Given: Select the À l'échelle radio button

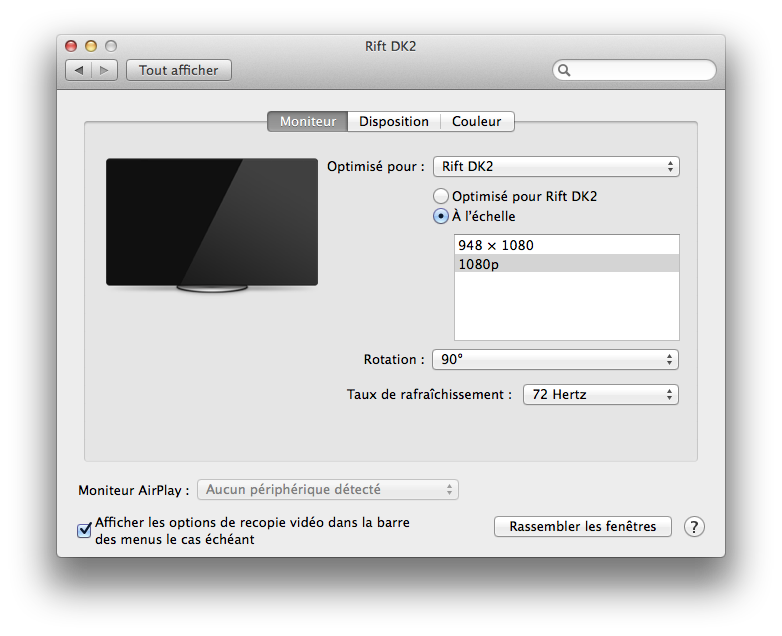Looking at the screenshot, I should point(440,216).
